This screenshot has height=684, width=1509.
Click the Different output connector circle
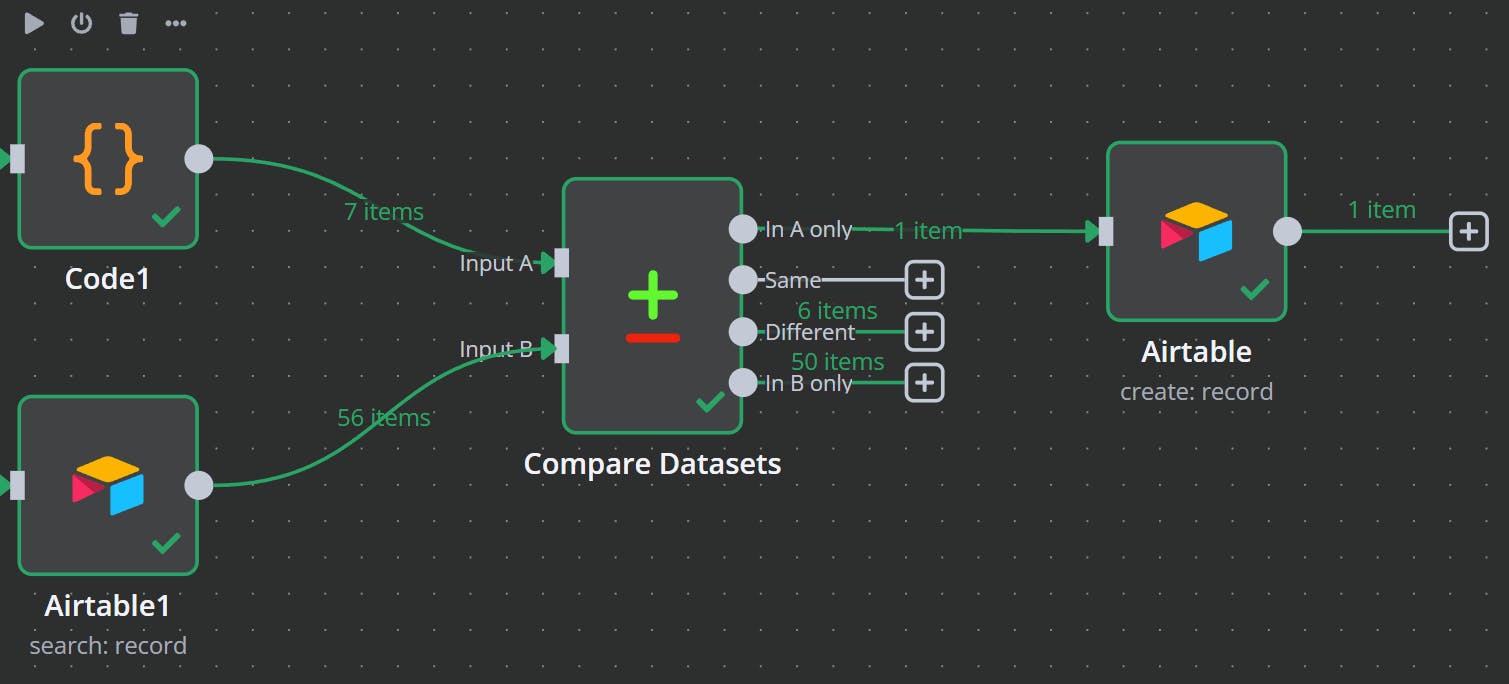[743, 331]
